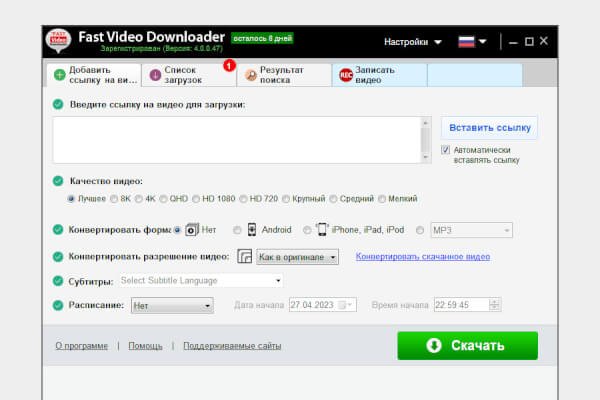The image size is (600, 400).
Task: Select the 8K quality option
Action: click(114, 199)
